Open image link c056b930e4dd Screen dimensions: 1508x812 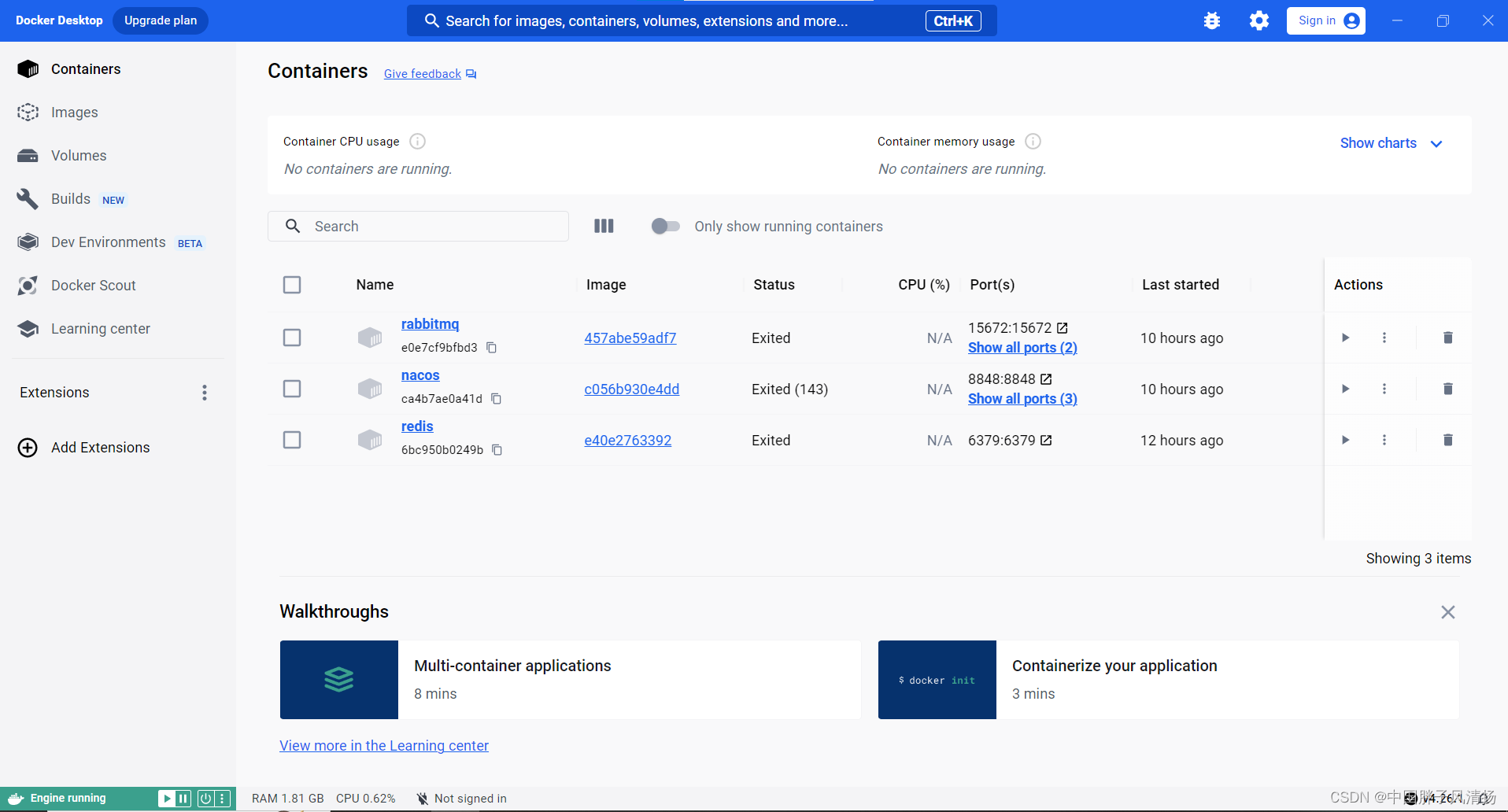pyautogui.click(x=632, y=389)
